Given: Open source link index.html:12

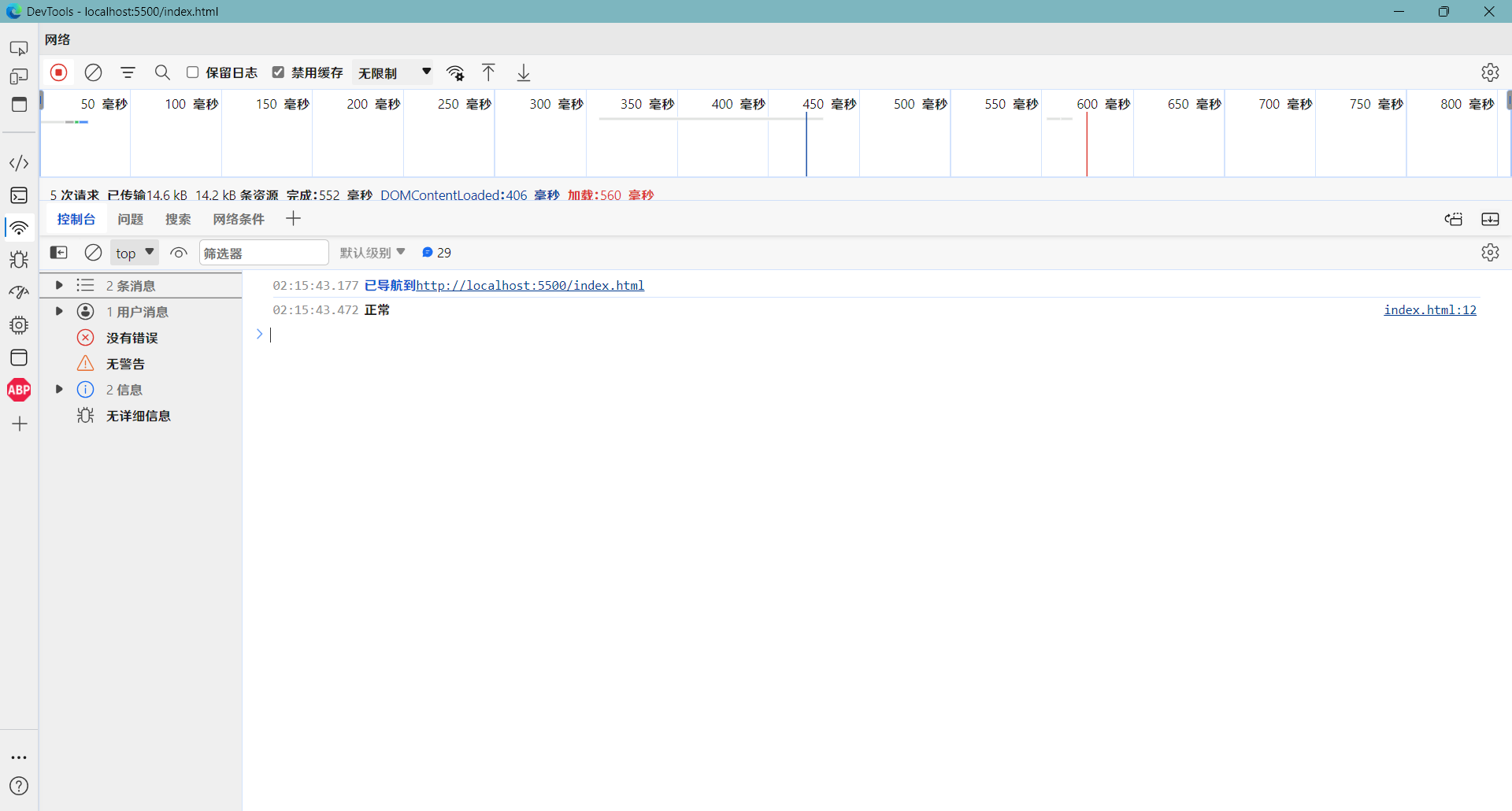Looking at the screenshot, I should pyautogui.click(x=1430, y=310).
